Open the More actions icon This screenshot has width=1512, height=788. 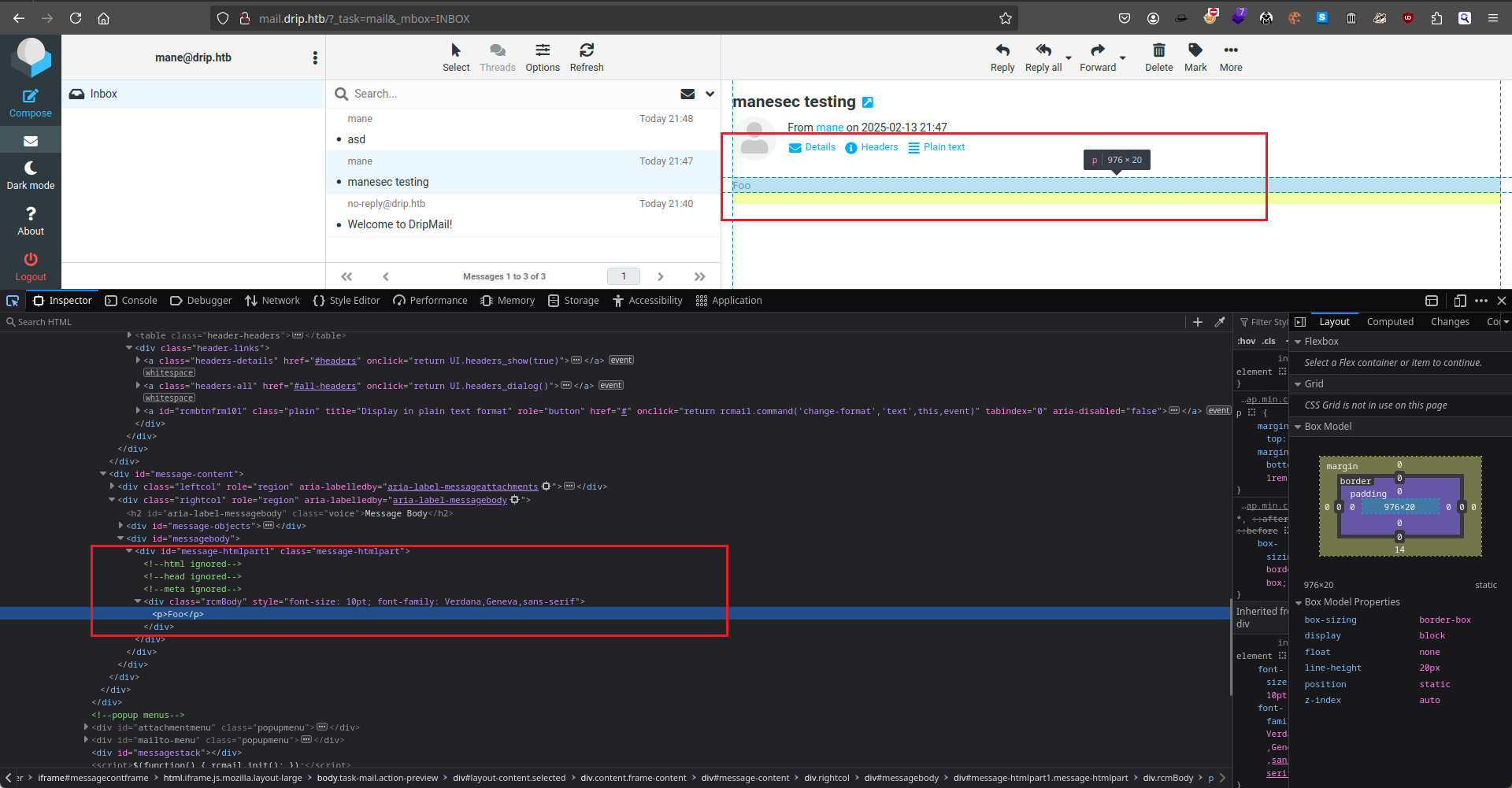1230,50
